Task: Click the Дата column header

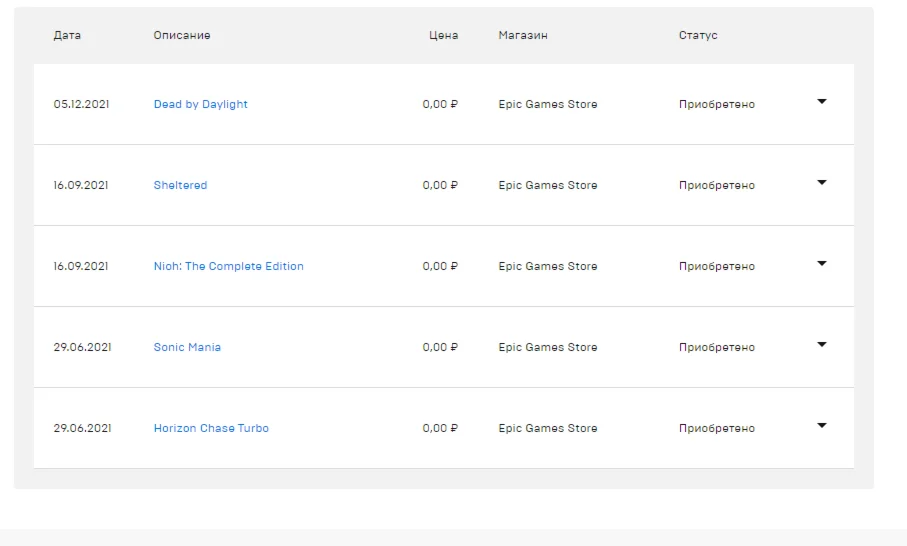Action: tap(67, 35)
